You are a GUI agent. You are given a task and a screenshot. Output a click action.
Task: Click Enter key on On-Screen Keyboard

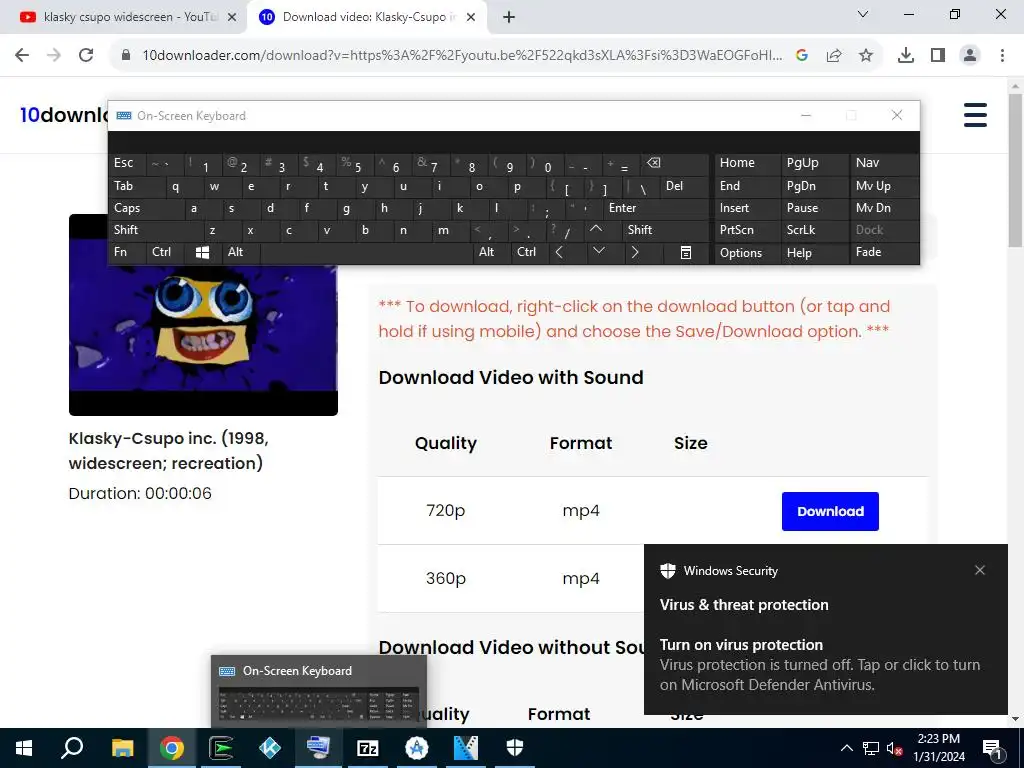[x=654, y=208]
